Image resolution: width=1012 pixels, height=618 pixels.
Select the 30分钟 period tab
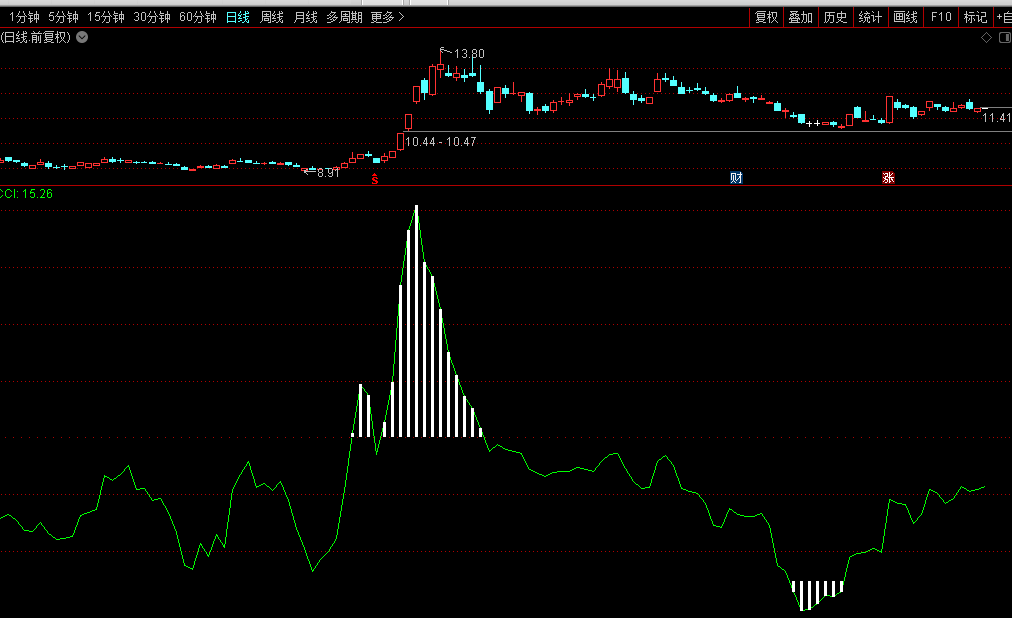tap(152, 17)
